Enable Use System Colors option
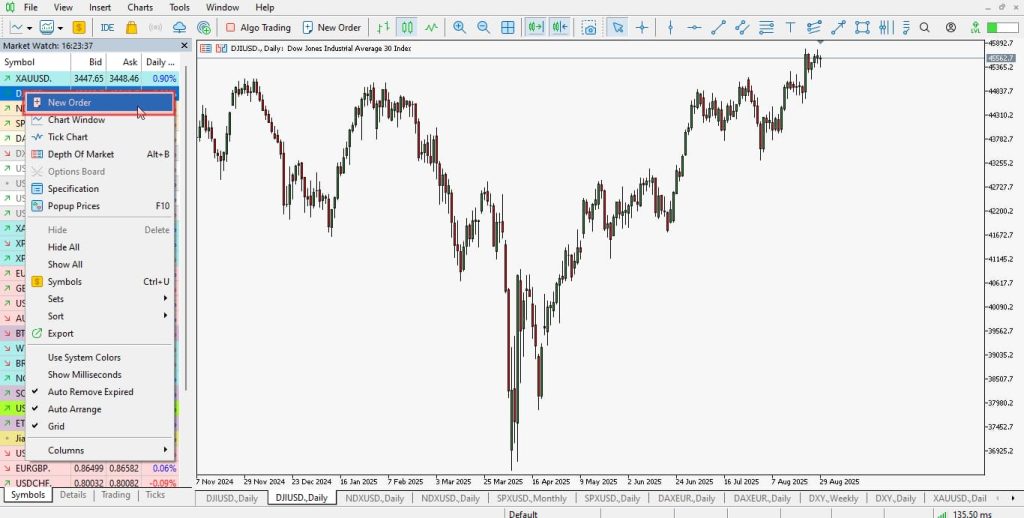This screenshot has width=1024, height=518. coord(100,357)
